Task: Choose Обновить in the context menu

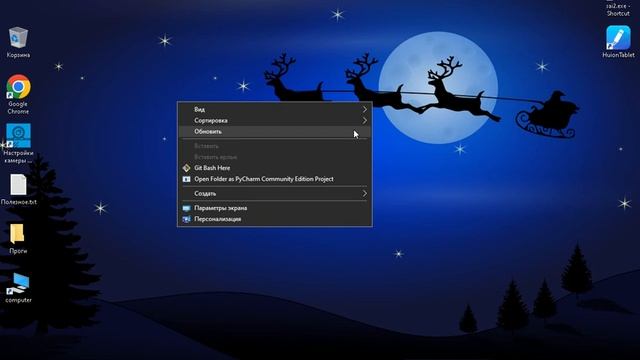Action: coord(275,131)
